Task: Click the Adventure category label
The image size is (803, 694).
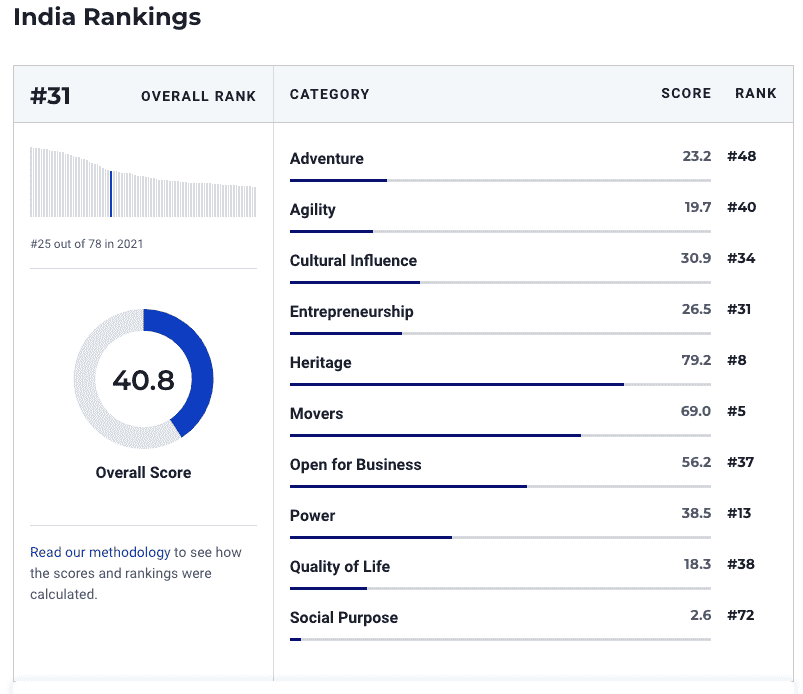Action: 326,158
